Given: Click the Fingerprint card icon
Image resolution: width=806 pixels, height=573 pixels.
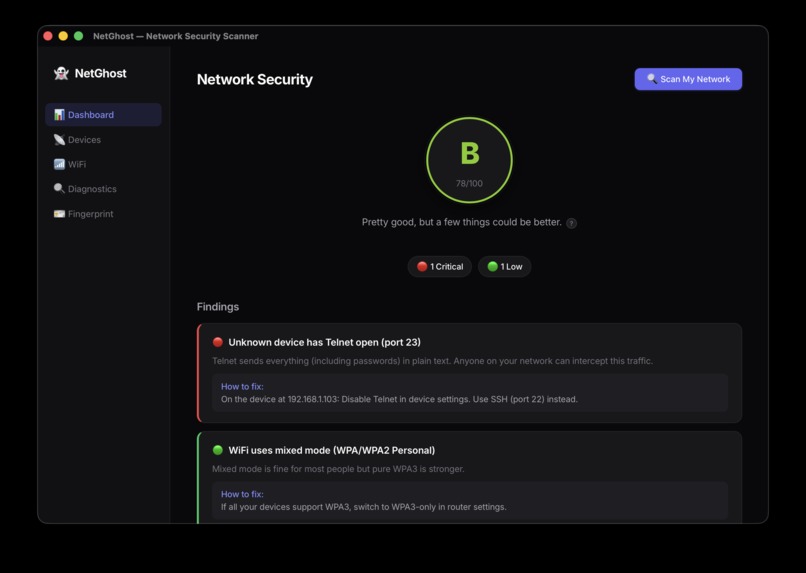Looking at the screenshot, I should [59, 214].
